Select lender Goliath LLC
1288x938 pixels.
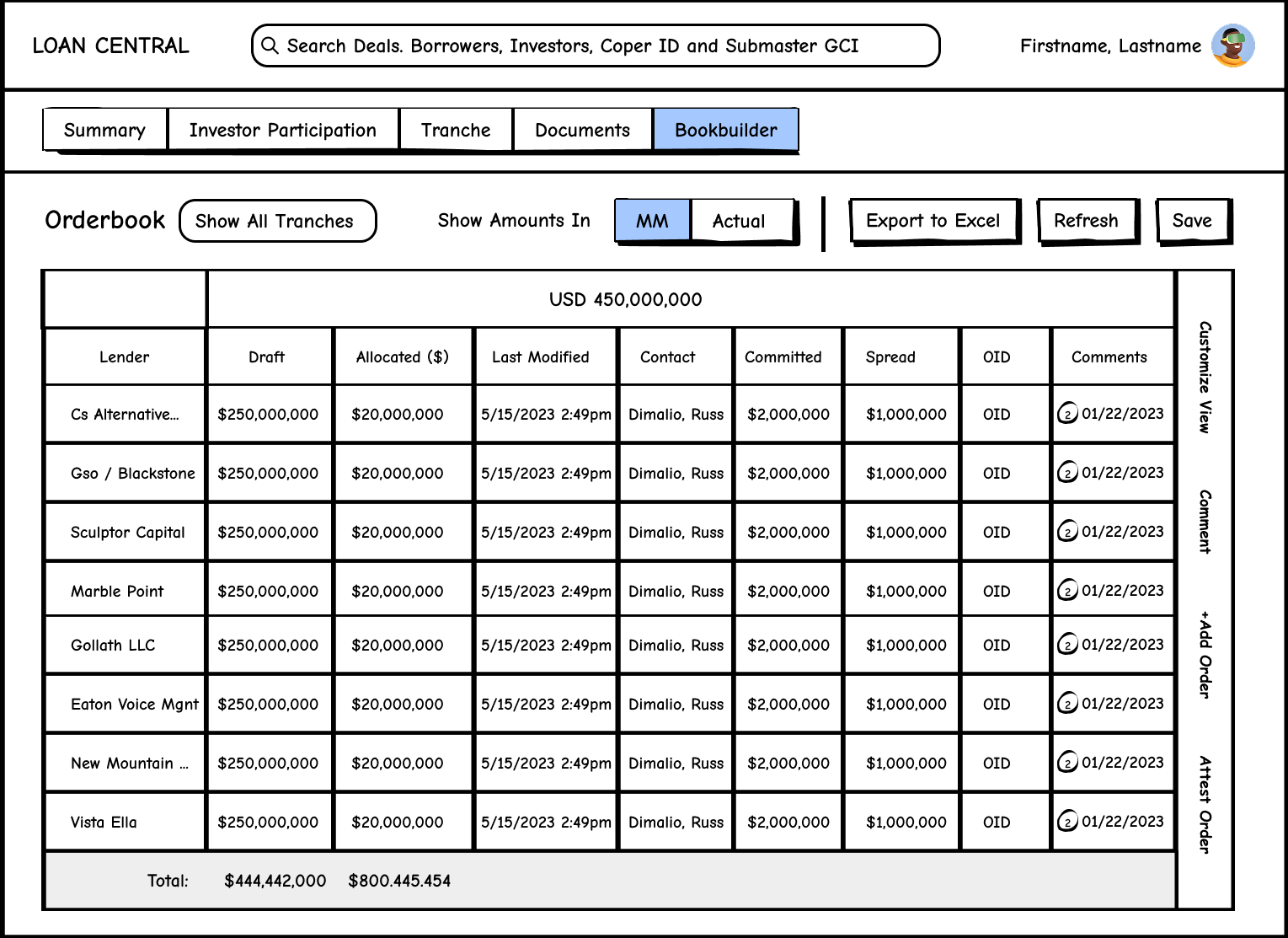click(x=113, y=645)
